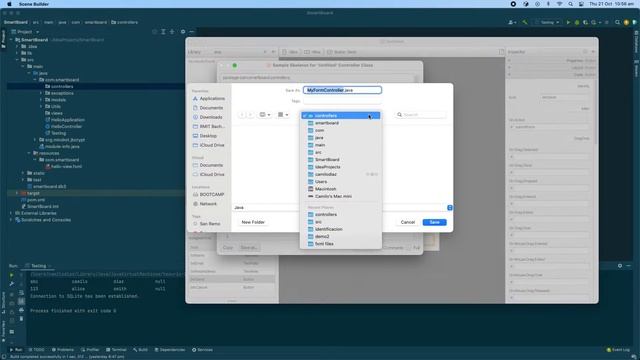The height and width of the screenshot is (360, 640).
Task: Expand the models package
Action: click(41, 100)
